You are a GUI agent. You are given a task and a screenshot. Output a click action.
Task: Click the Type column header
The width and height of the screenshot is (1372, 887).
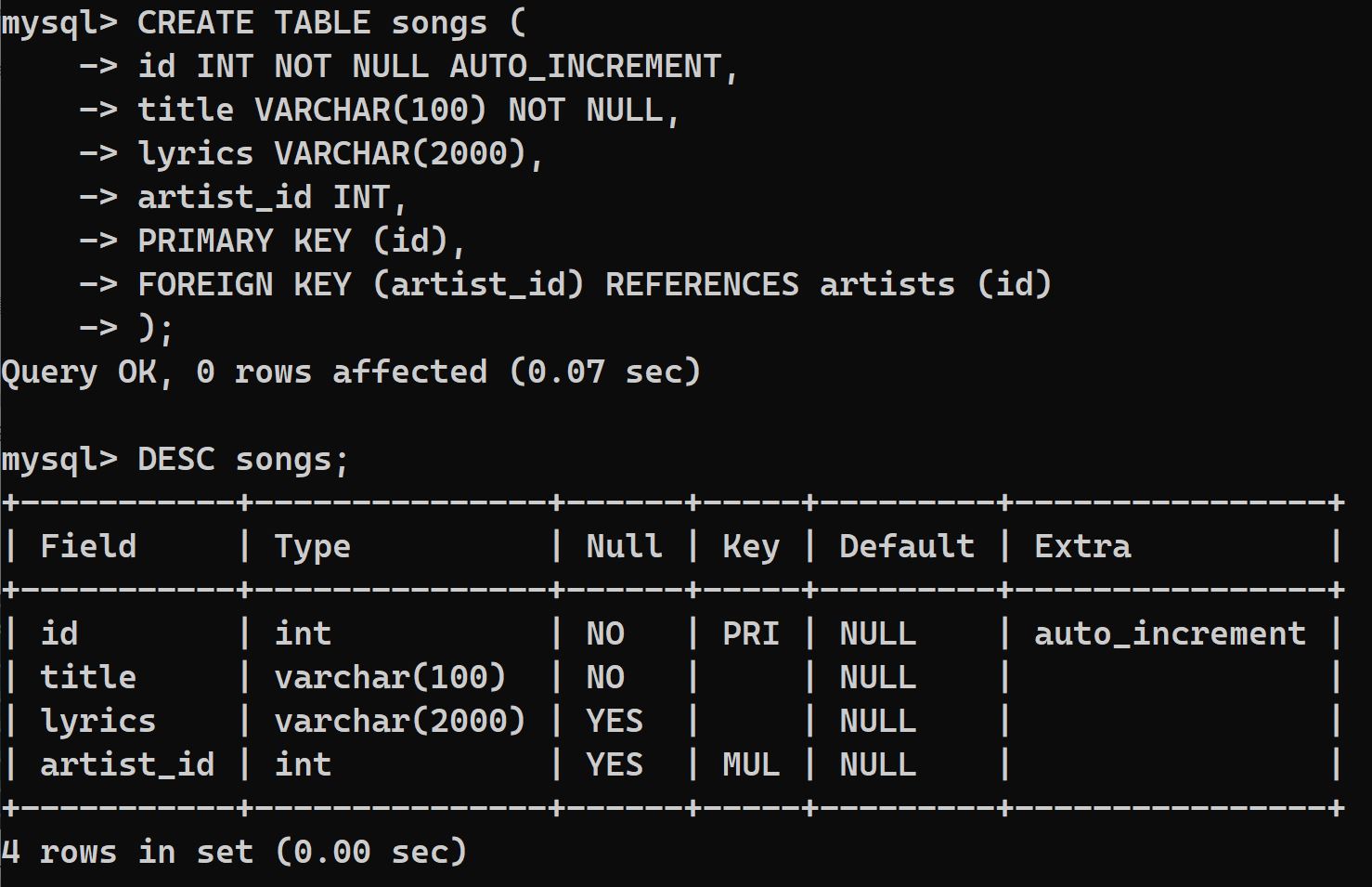312,546
